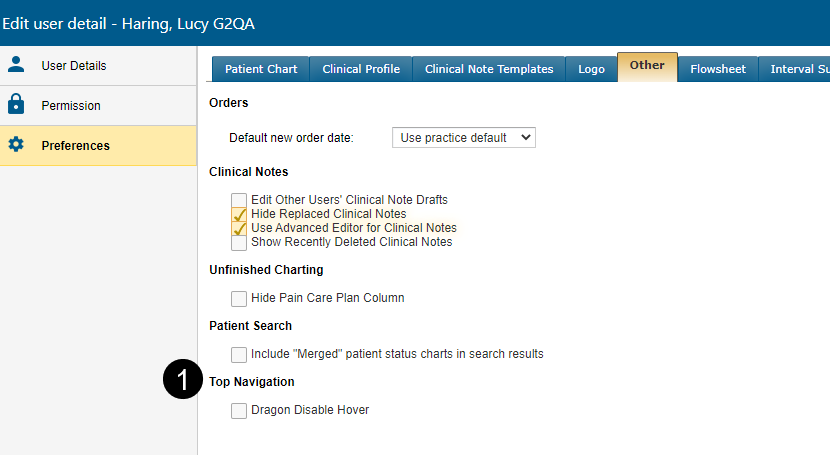Select the Clinical Note Templates tab
Image resolution: width=830 pixels, height=455 pixels.
pos(489,69)
